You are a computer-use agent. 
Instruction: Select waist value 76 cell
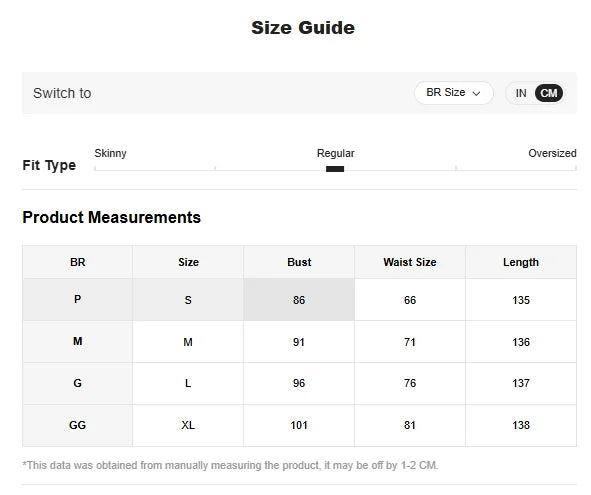click(410, 383)
